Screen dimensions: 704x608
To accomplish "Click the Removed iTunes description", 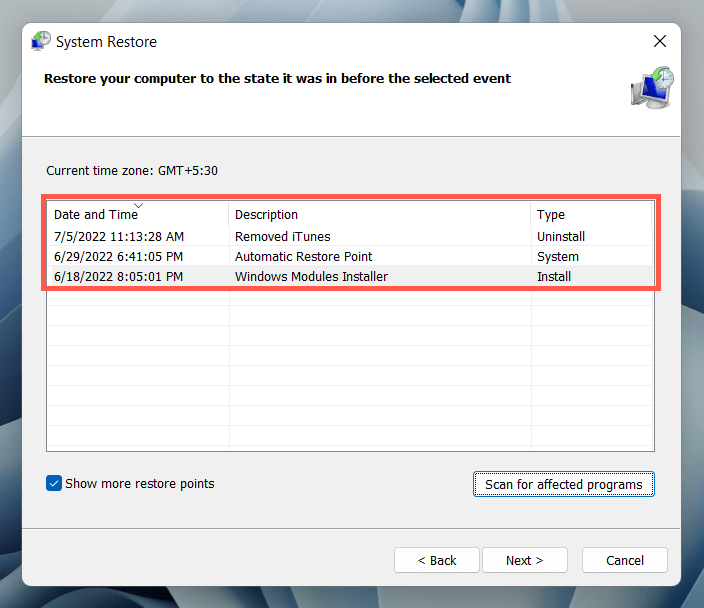I will (x=282, y=236).
